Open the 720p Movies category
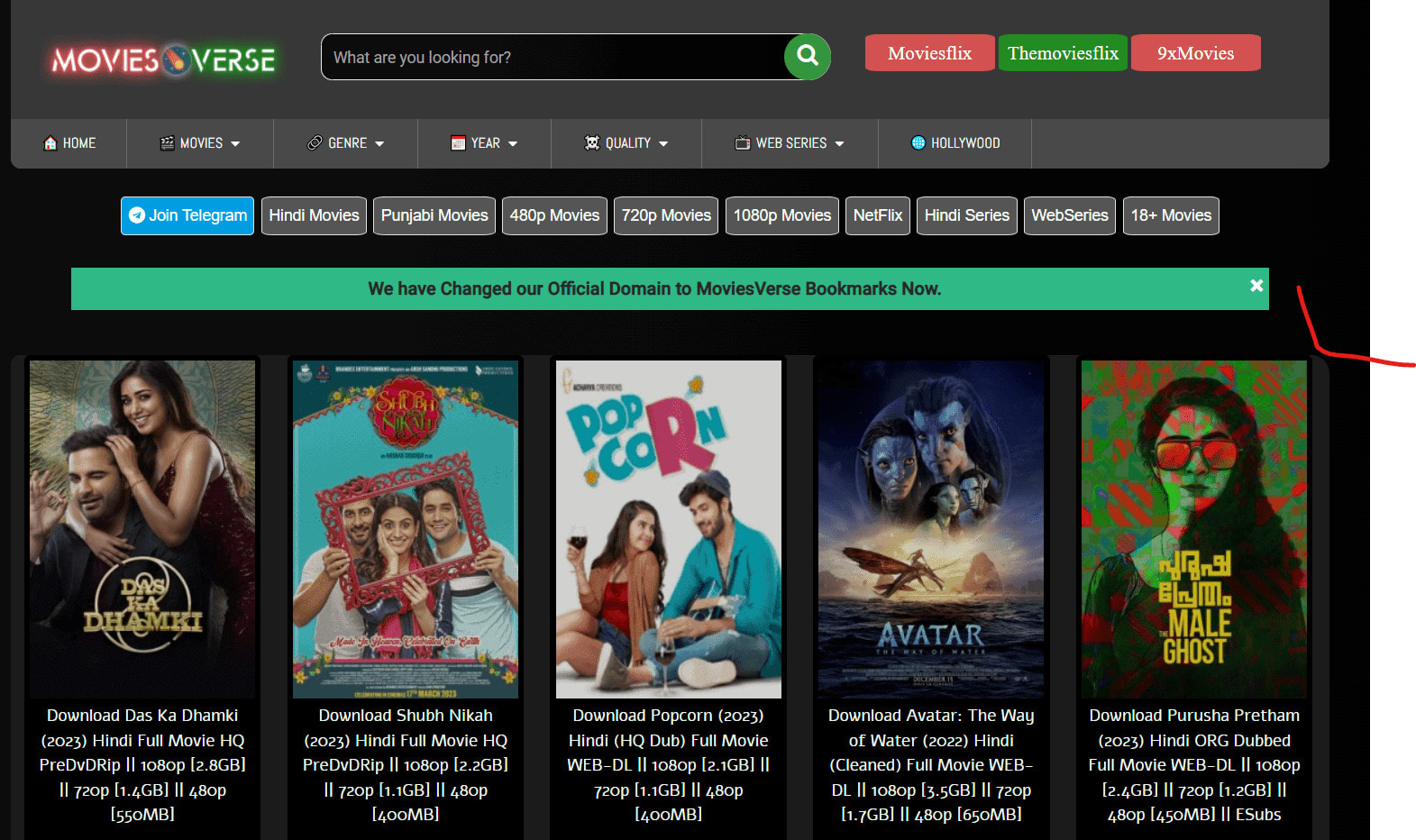The image size is (1416, 840). [666, 215]
